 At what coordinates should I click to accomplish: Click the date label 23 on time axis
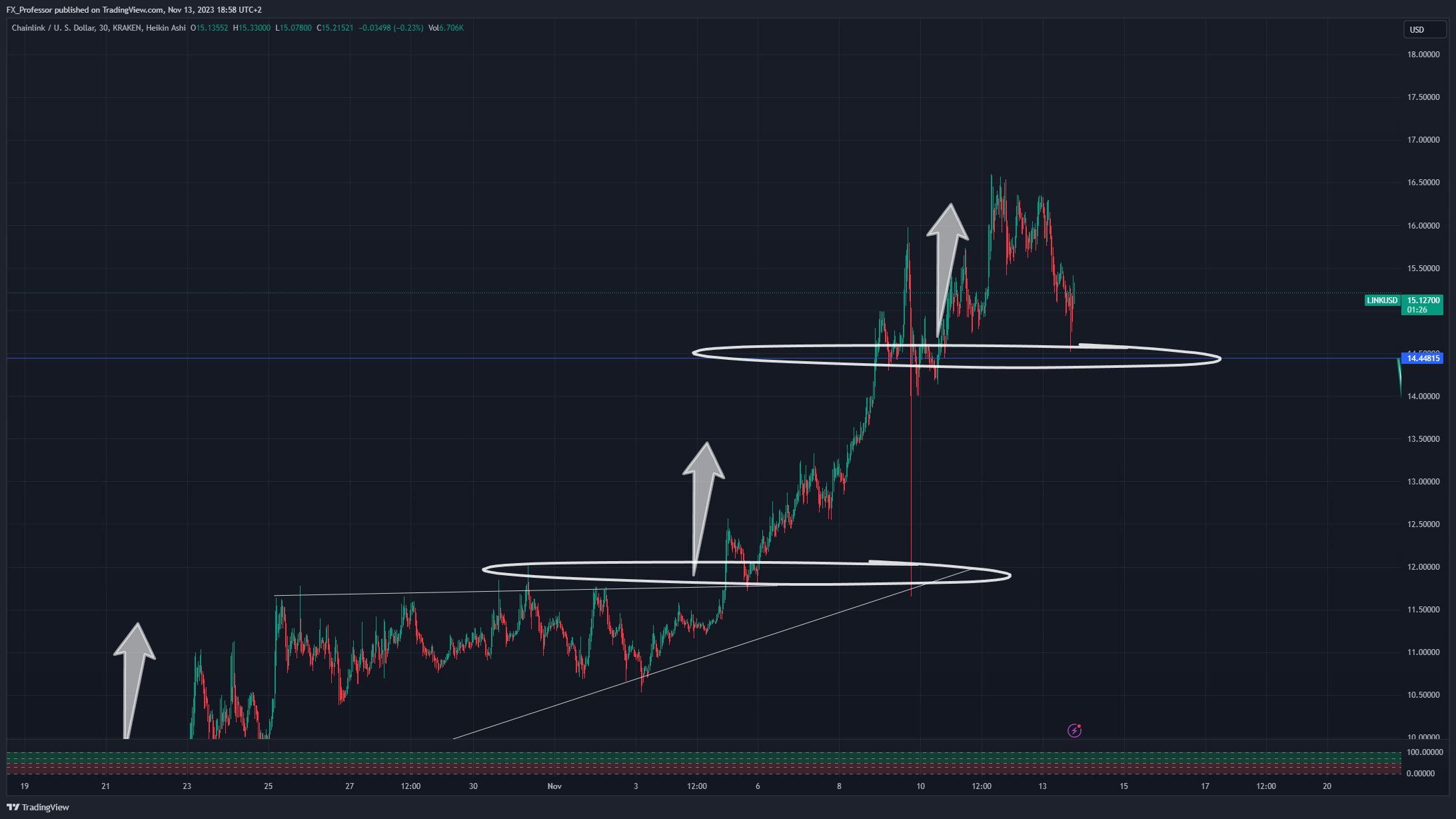187,786
